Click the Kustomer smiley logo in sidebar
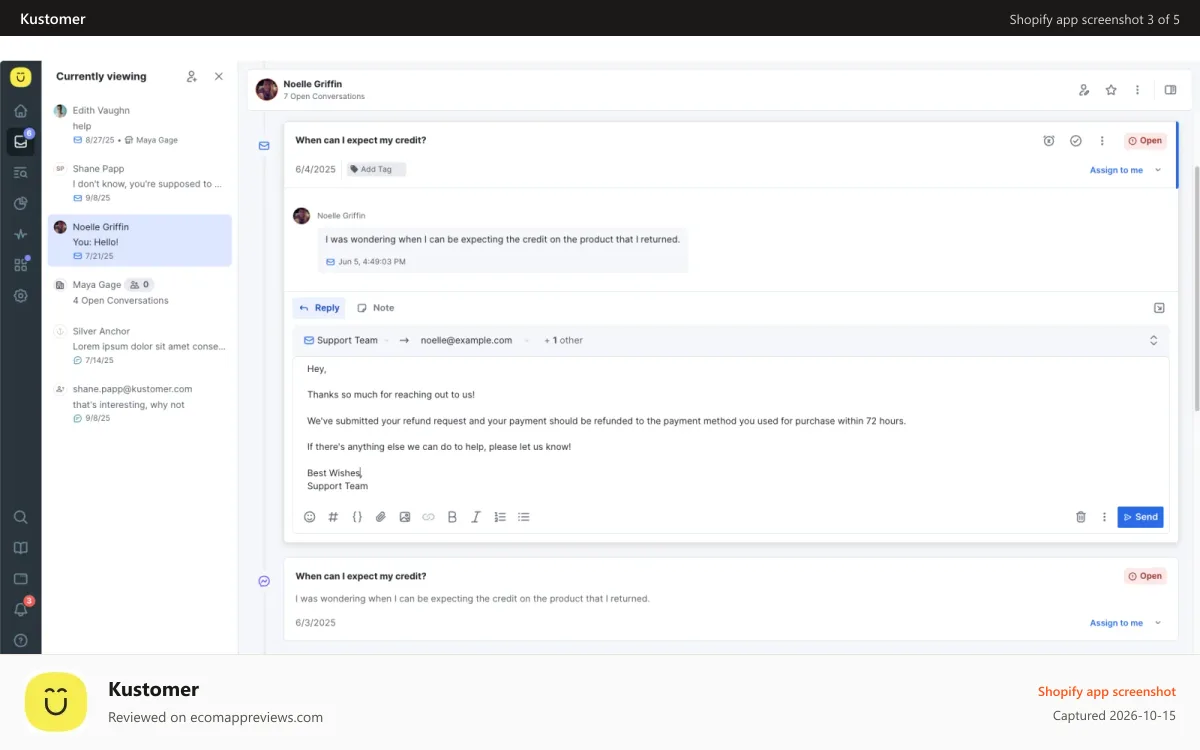The width and height of the screenshot is (1200, 750). pos(20,77)
